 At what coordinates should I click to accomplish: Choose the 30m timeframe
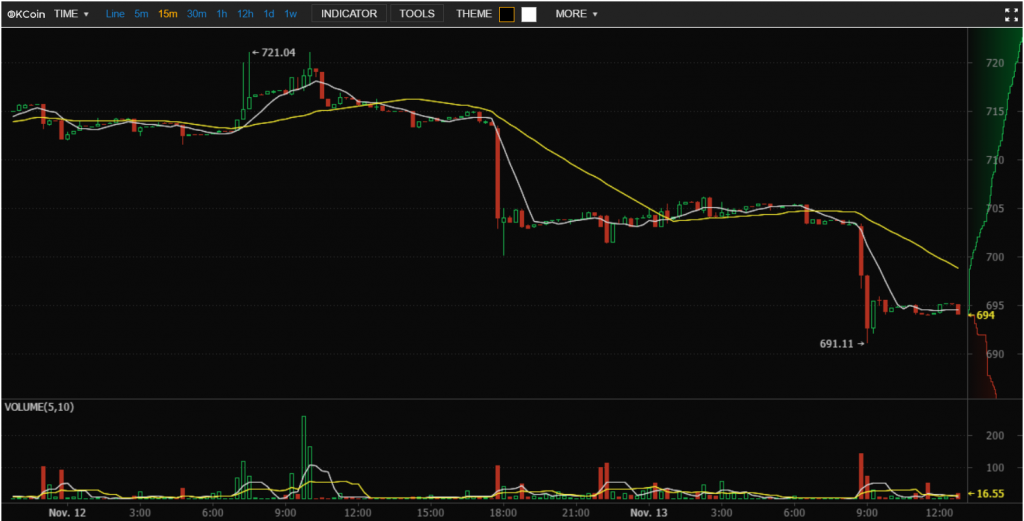[x=197, y=14]
